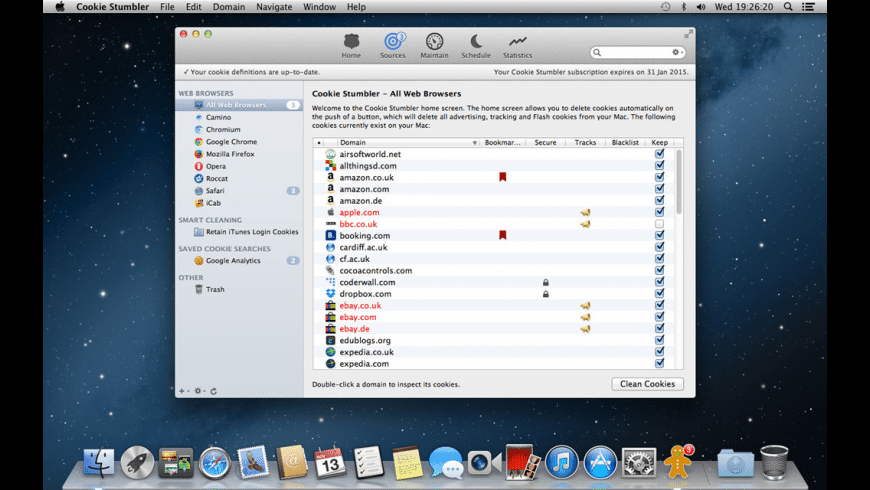Select the expedia.com domain row

(x=494, y=363)
